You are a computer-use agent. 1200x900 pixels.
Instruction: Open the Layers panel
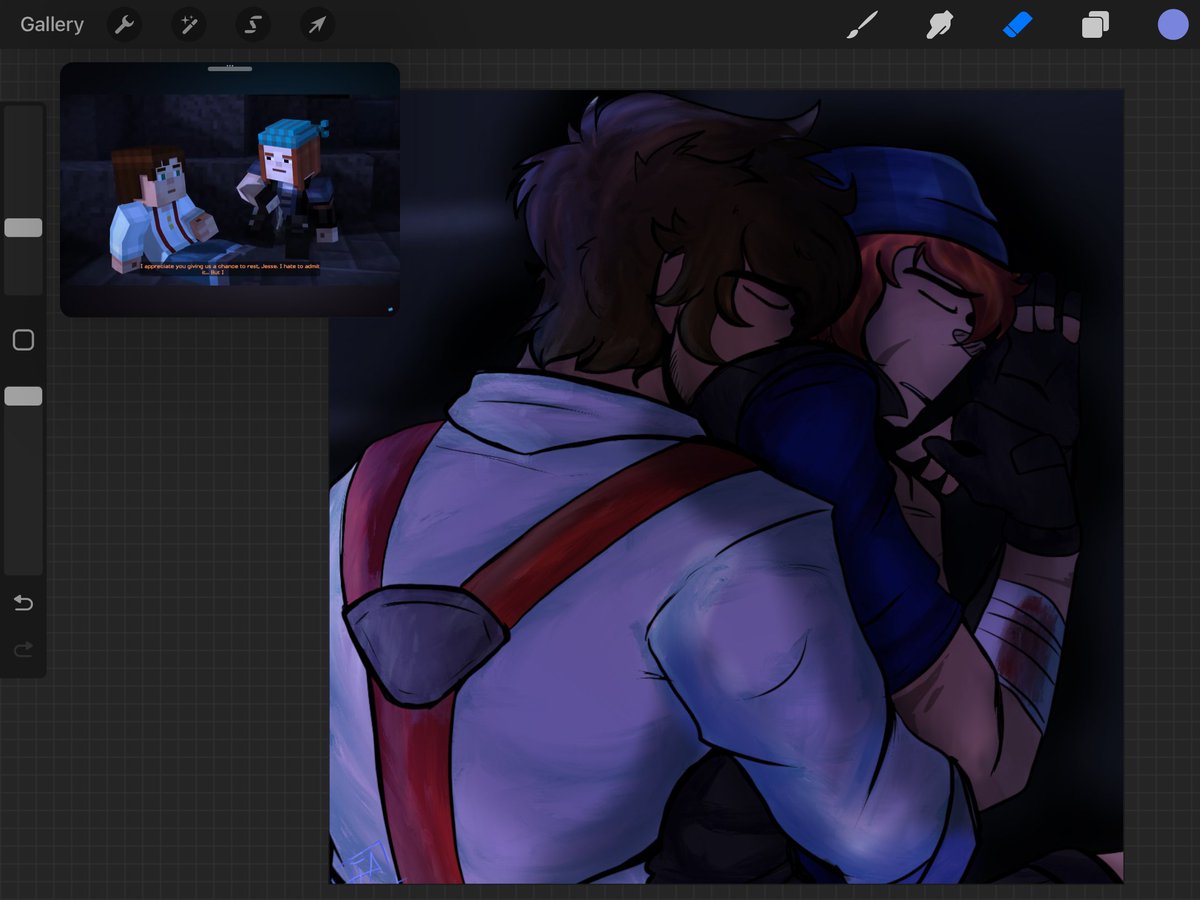(1095, 25)
